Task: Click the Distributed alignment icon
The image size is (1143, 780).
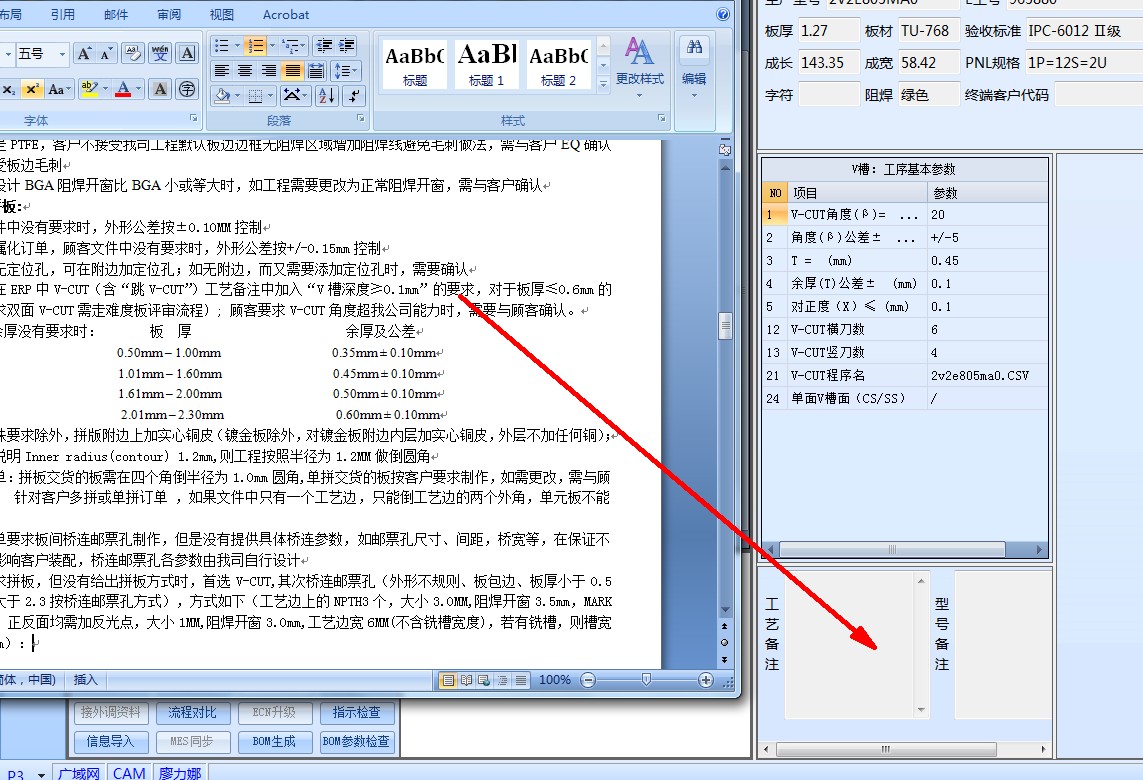Action: [x=316, y=71]
